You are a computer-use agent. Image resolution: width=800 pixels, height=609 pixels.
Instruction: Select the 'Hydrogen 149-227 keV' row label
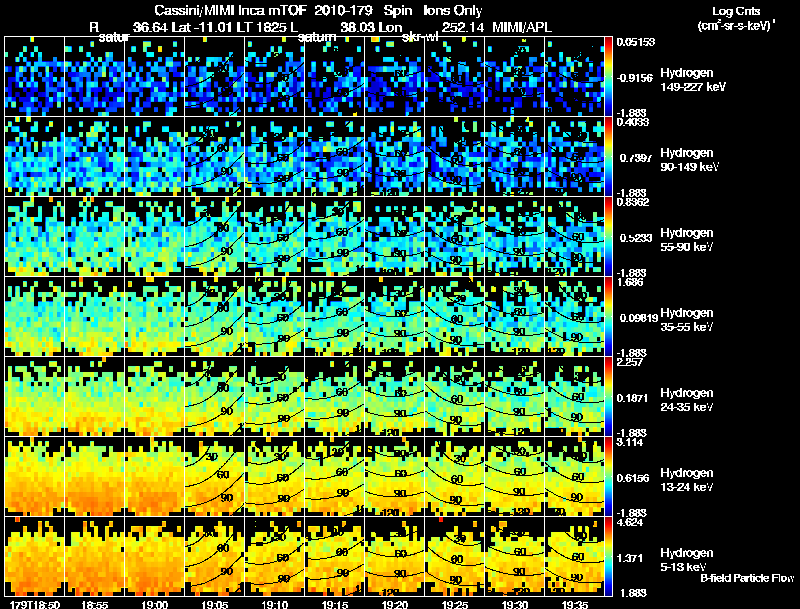(x=693, y=80)
